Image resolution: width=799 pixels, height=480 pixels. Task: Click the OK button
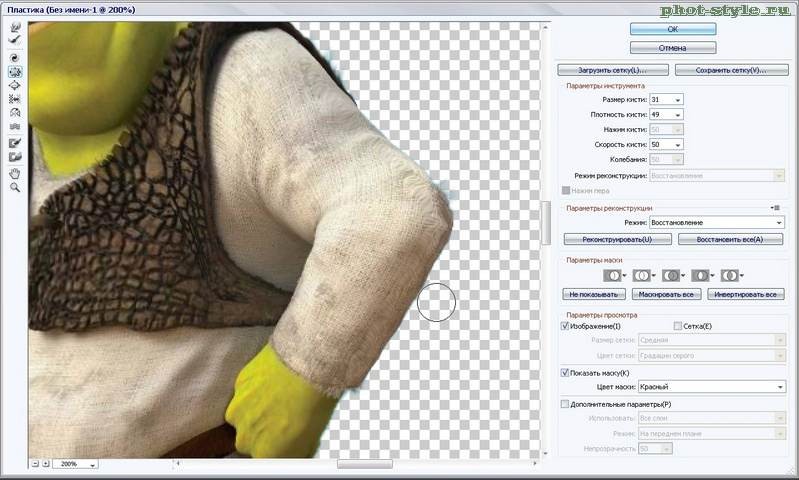(673, 29)
